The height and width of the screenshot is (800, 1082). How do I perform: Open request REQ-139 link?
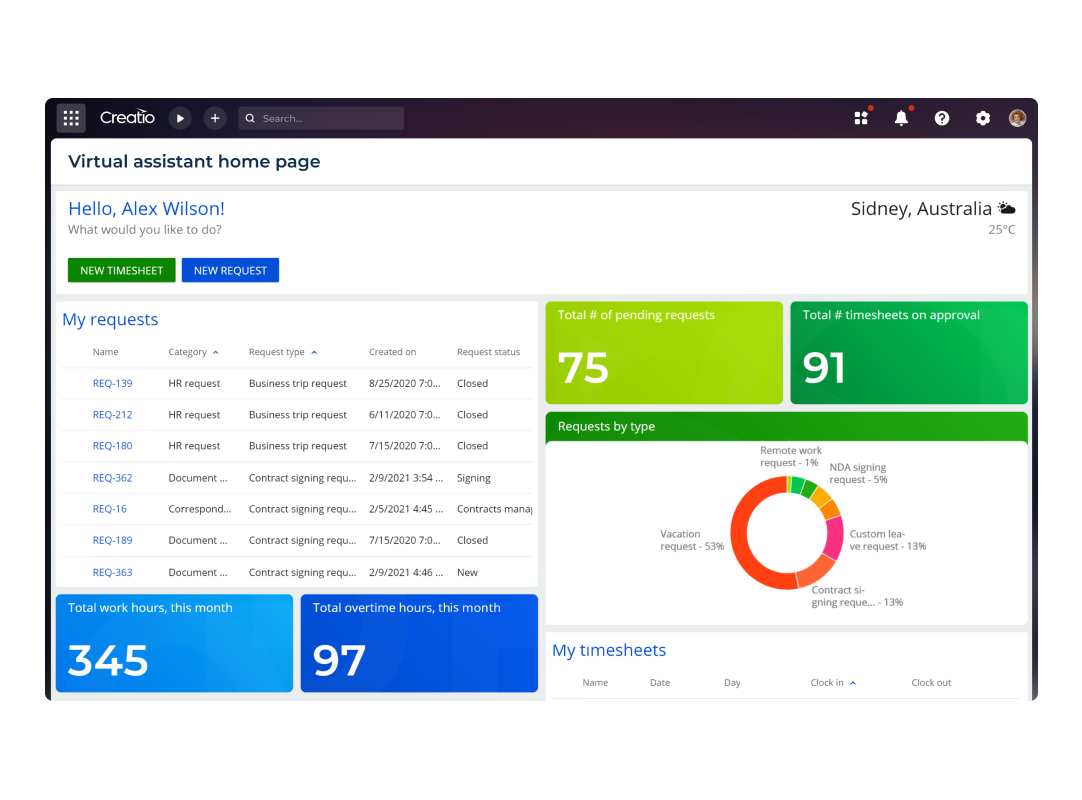point(112,383)
